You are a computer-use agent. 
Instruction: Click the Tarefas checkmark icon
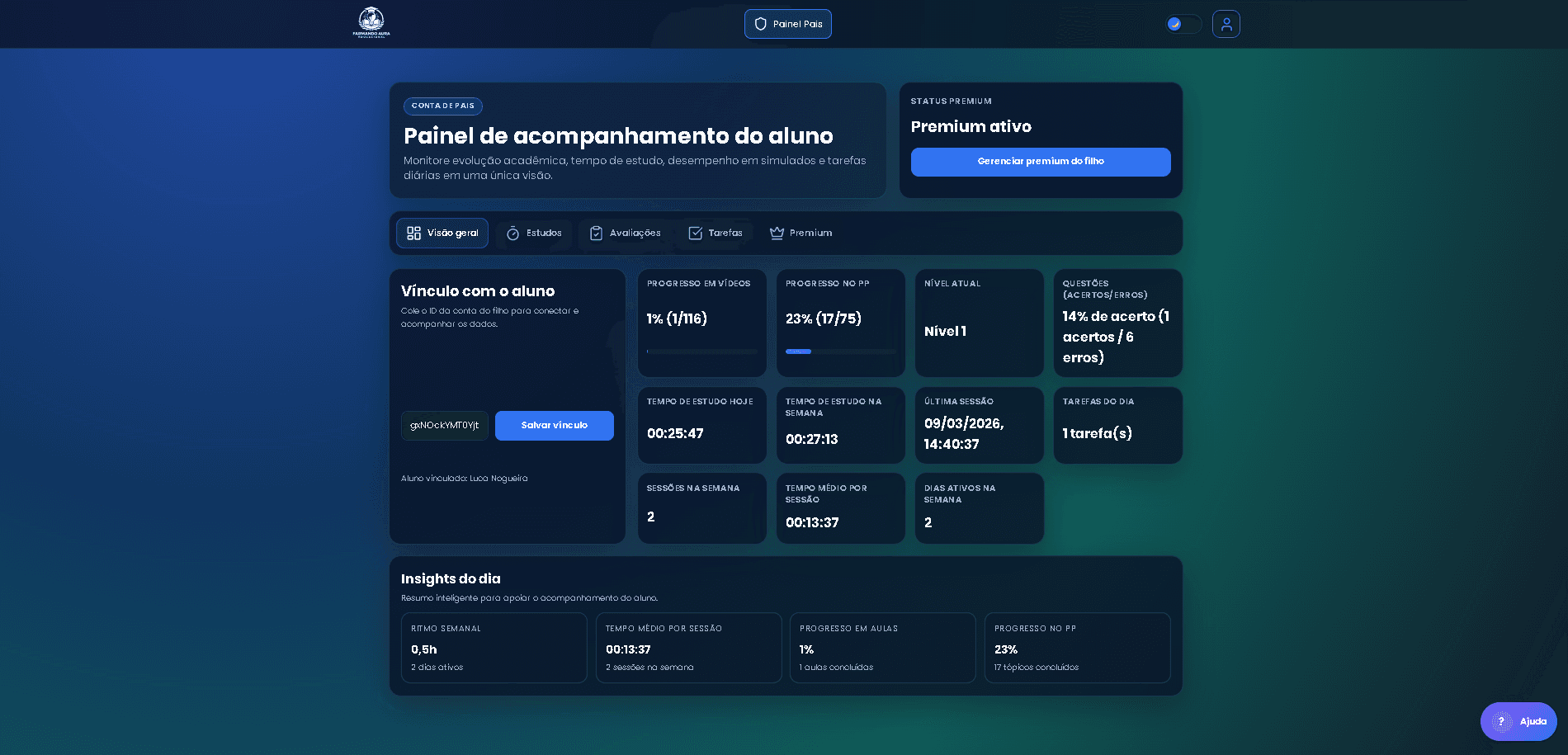[x=697, y=233]
